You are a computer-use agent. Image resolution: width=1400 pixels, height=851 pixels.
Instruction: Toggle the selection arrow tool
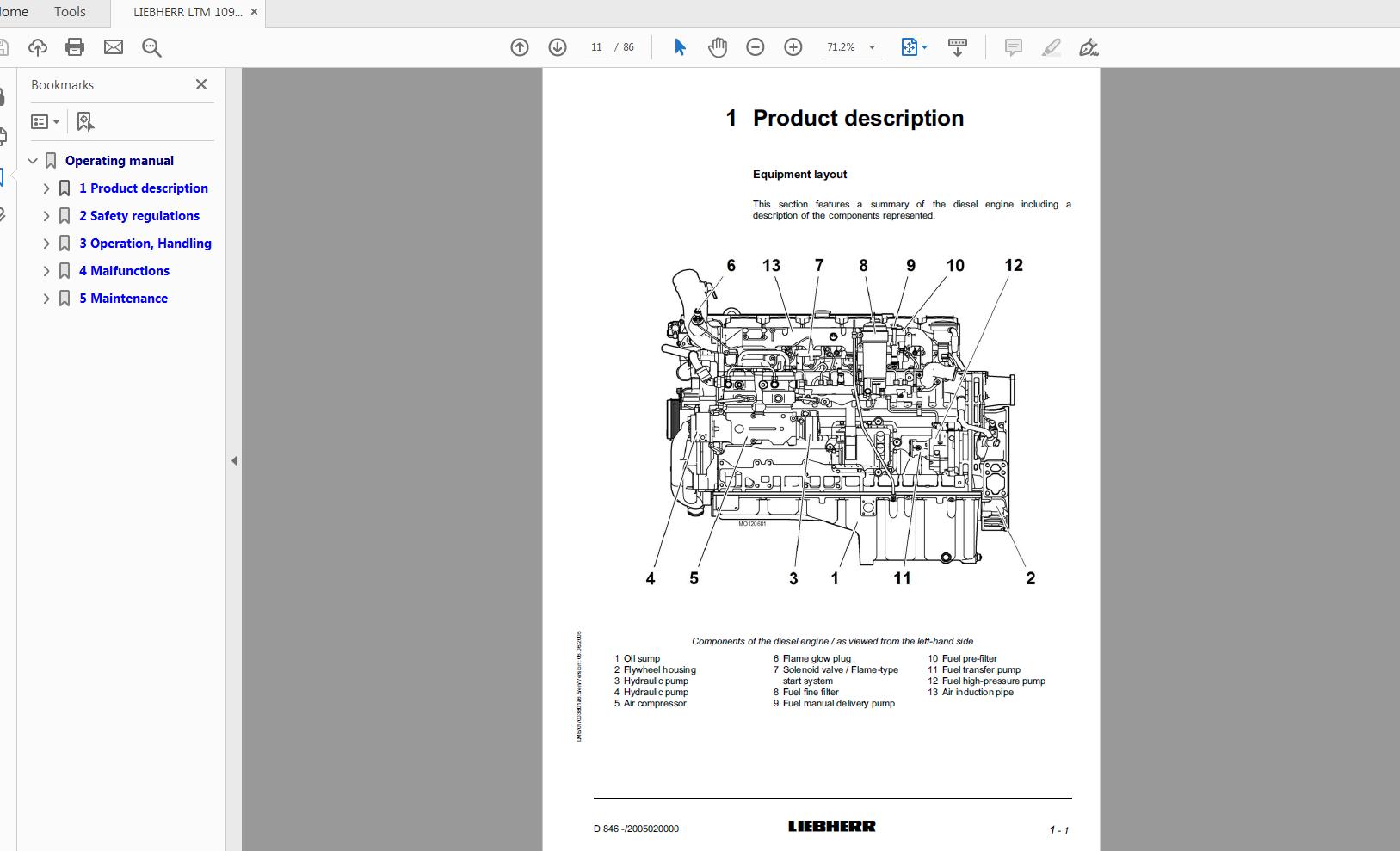point(679,47)
